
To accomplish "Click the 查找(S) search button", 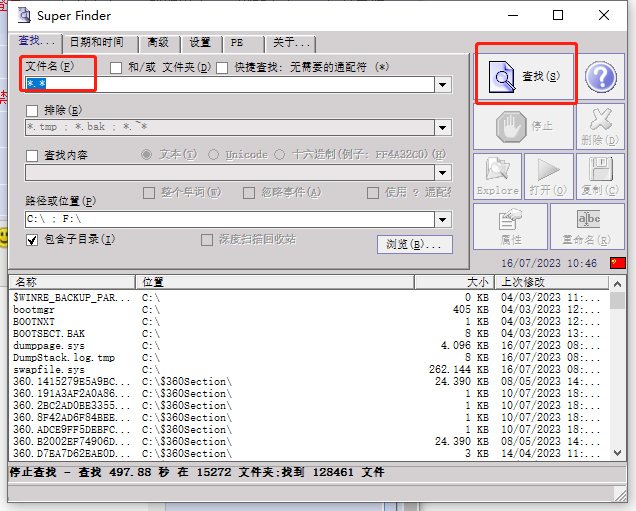I will [524, 76].
